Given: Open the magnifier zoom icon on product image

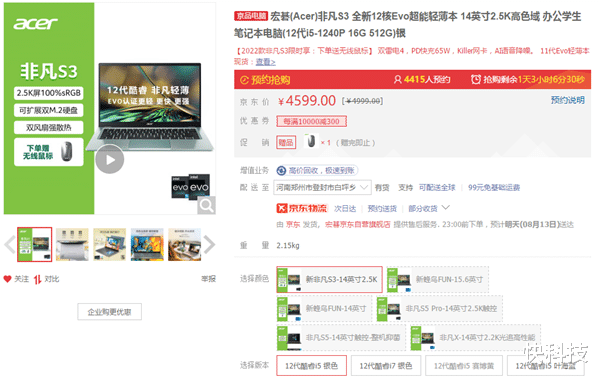Looking at the screenshot, I should (x=207, y=205).
